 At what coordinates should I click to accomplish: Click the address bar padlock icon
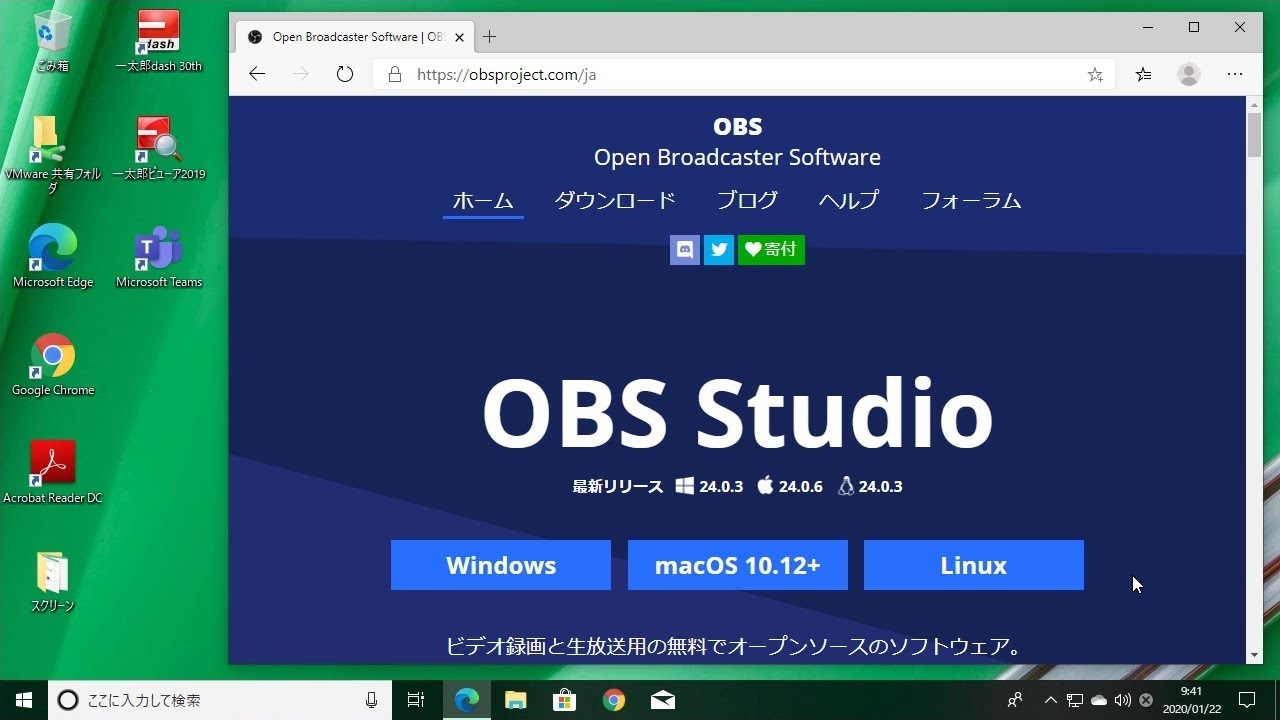[394, 75]
